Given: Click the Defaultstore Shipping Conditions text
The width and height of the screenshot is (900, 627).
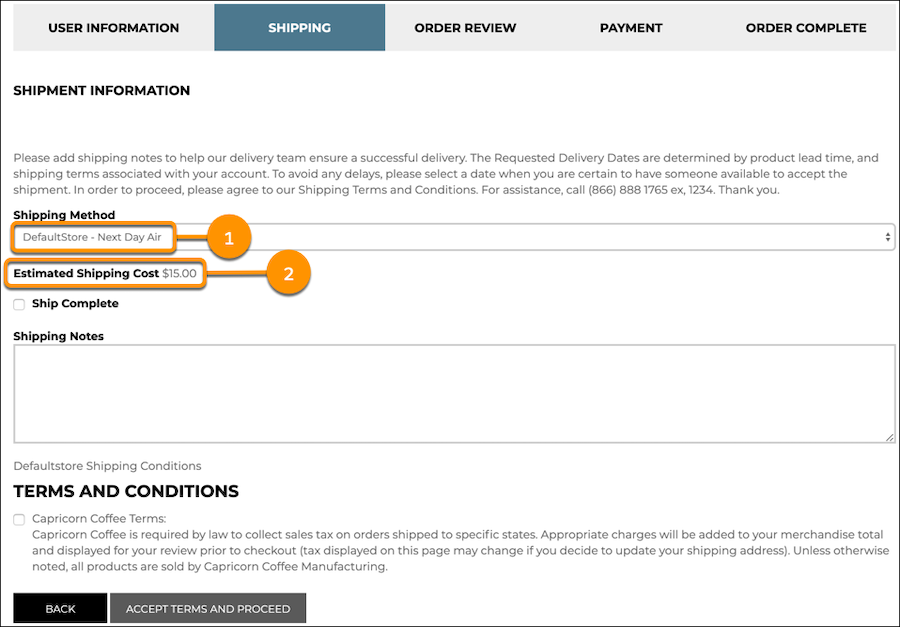Looking at the screenshot, I should (x=107, y=465).
